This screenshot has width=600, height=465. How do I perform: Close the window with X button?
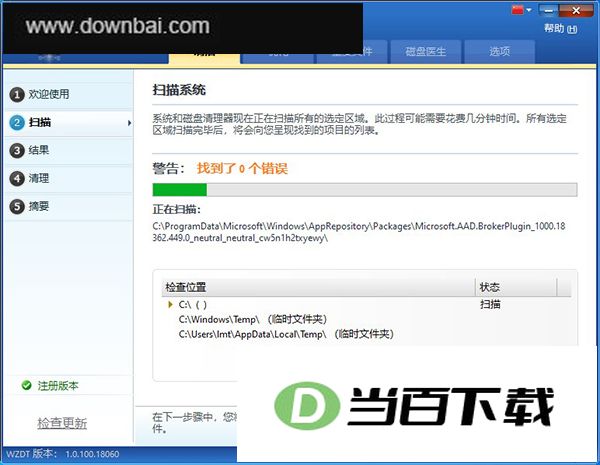[576, 11]
